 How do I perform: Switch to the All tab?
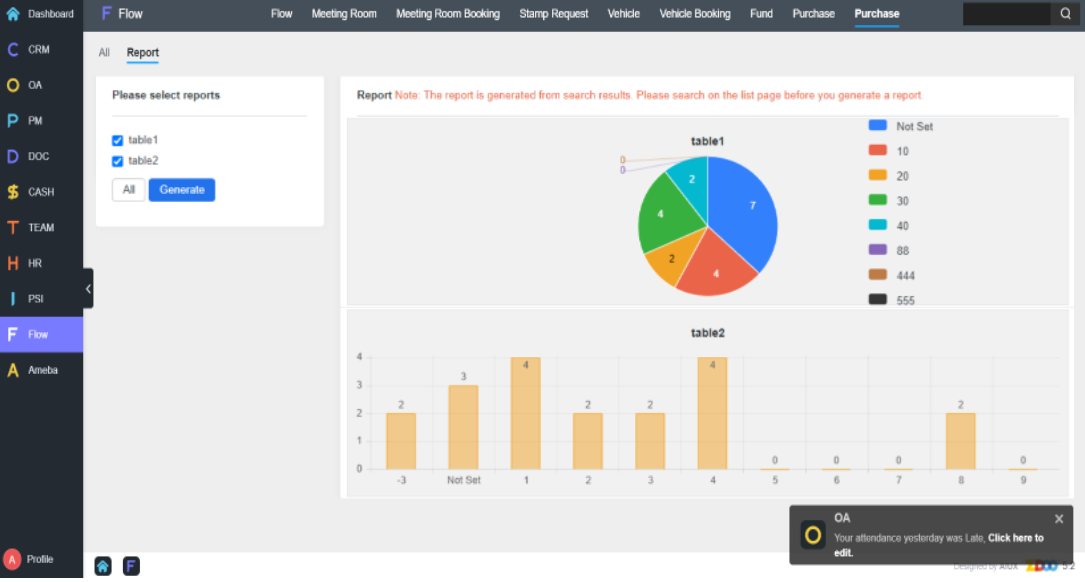[x=104, y=53]
